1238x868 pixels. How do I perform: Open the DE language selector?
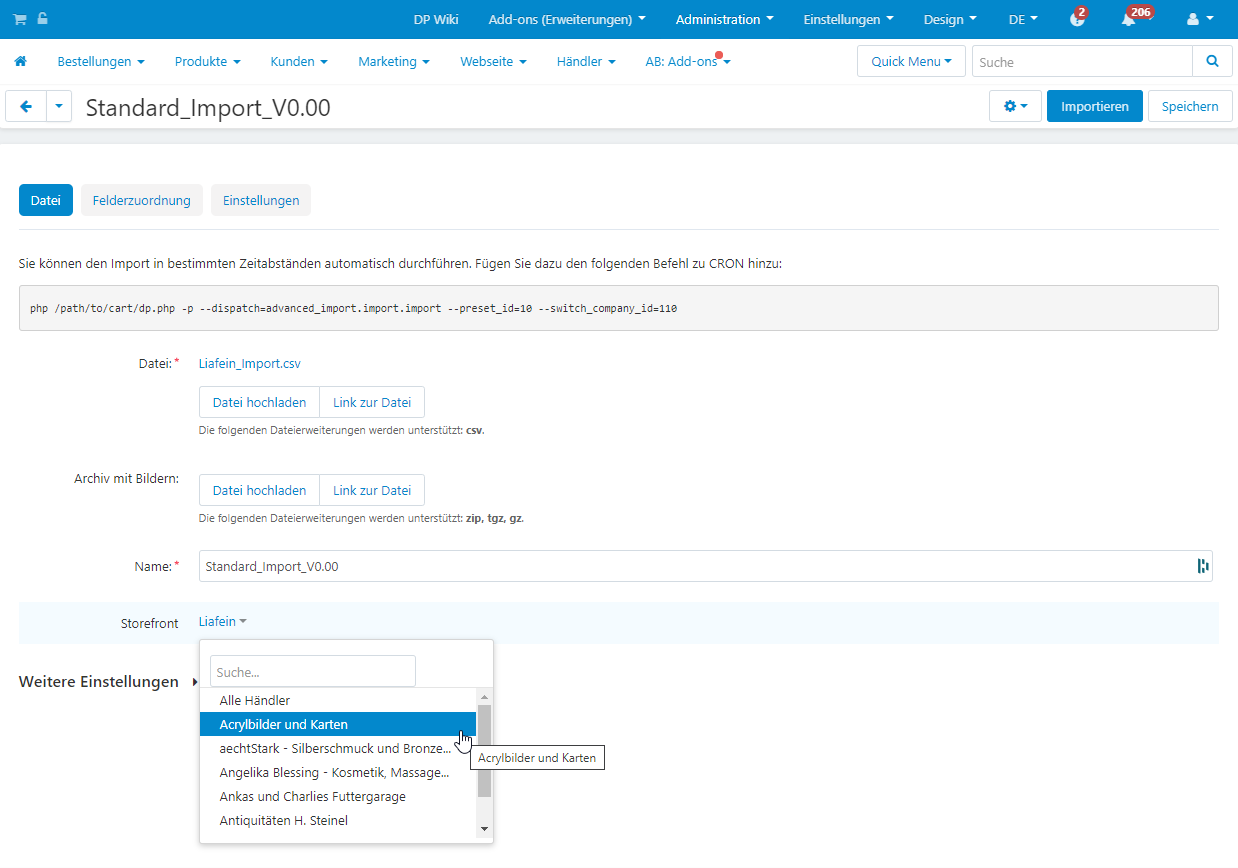click(1023, 19)
